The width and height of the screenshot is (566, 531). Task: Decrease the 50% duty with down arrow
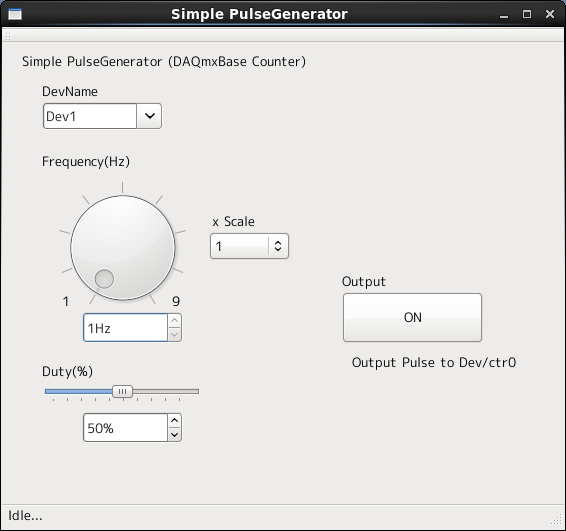click(x=174, y=434)
